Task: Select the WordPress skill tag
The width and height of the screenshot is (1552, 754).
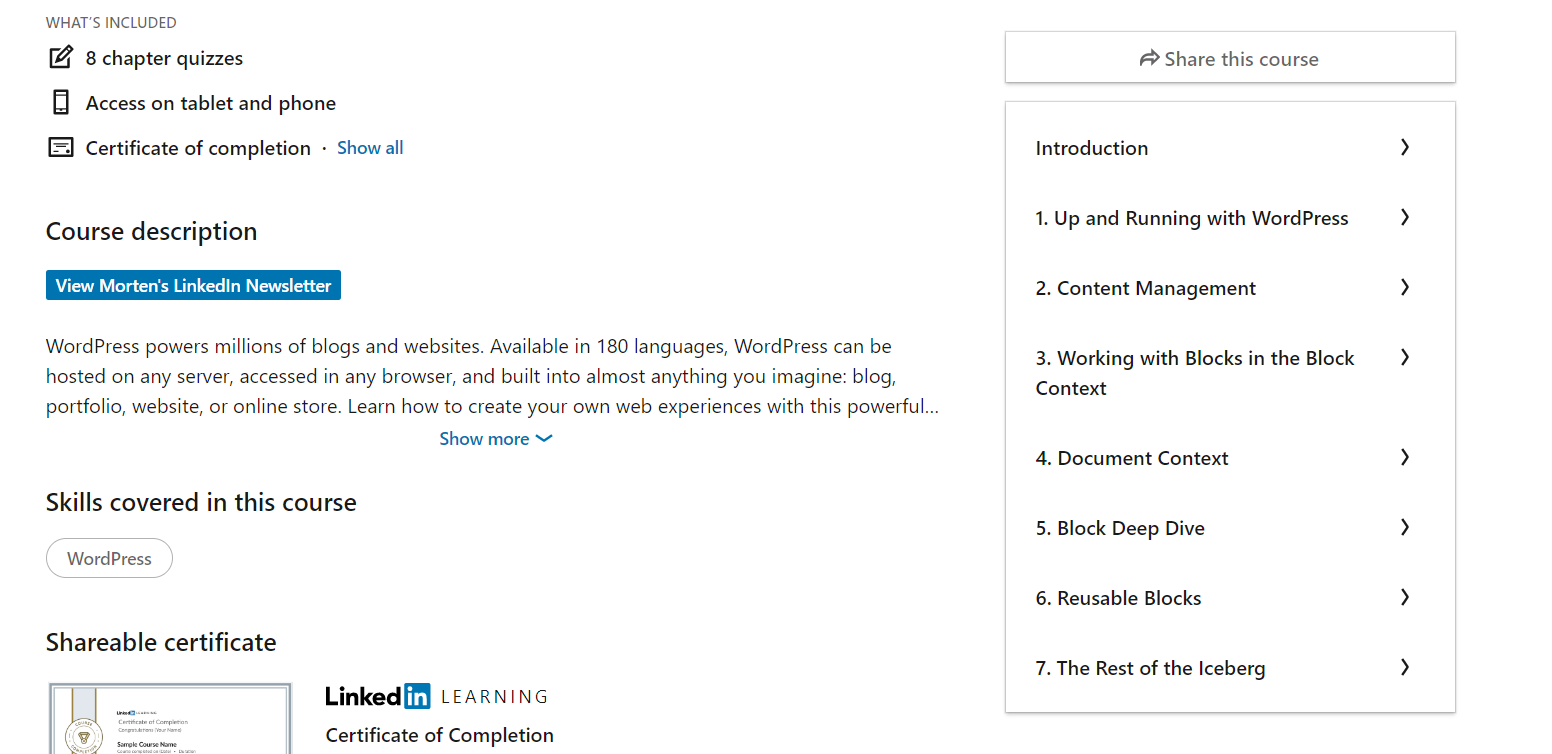Action: click(109, 558)
